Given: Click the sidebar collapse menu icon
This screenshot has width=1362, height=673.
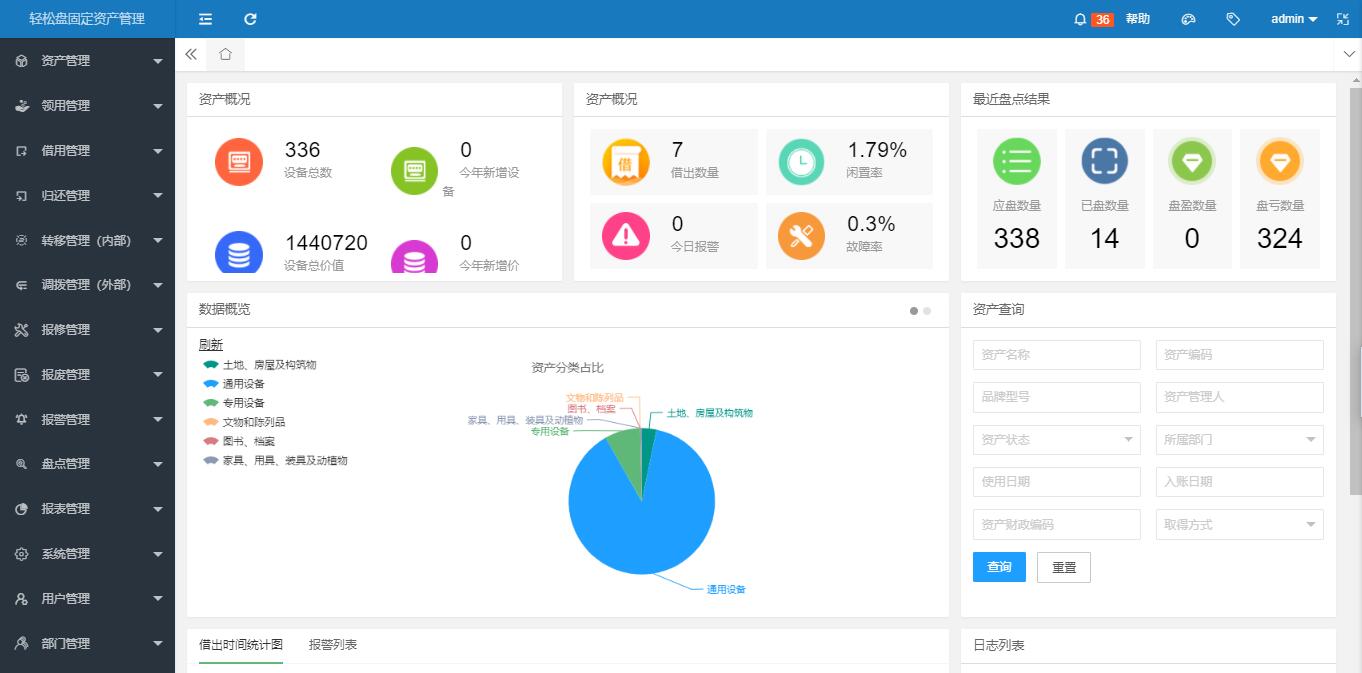Looking at the screenshot, I should pos(205,19).
